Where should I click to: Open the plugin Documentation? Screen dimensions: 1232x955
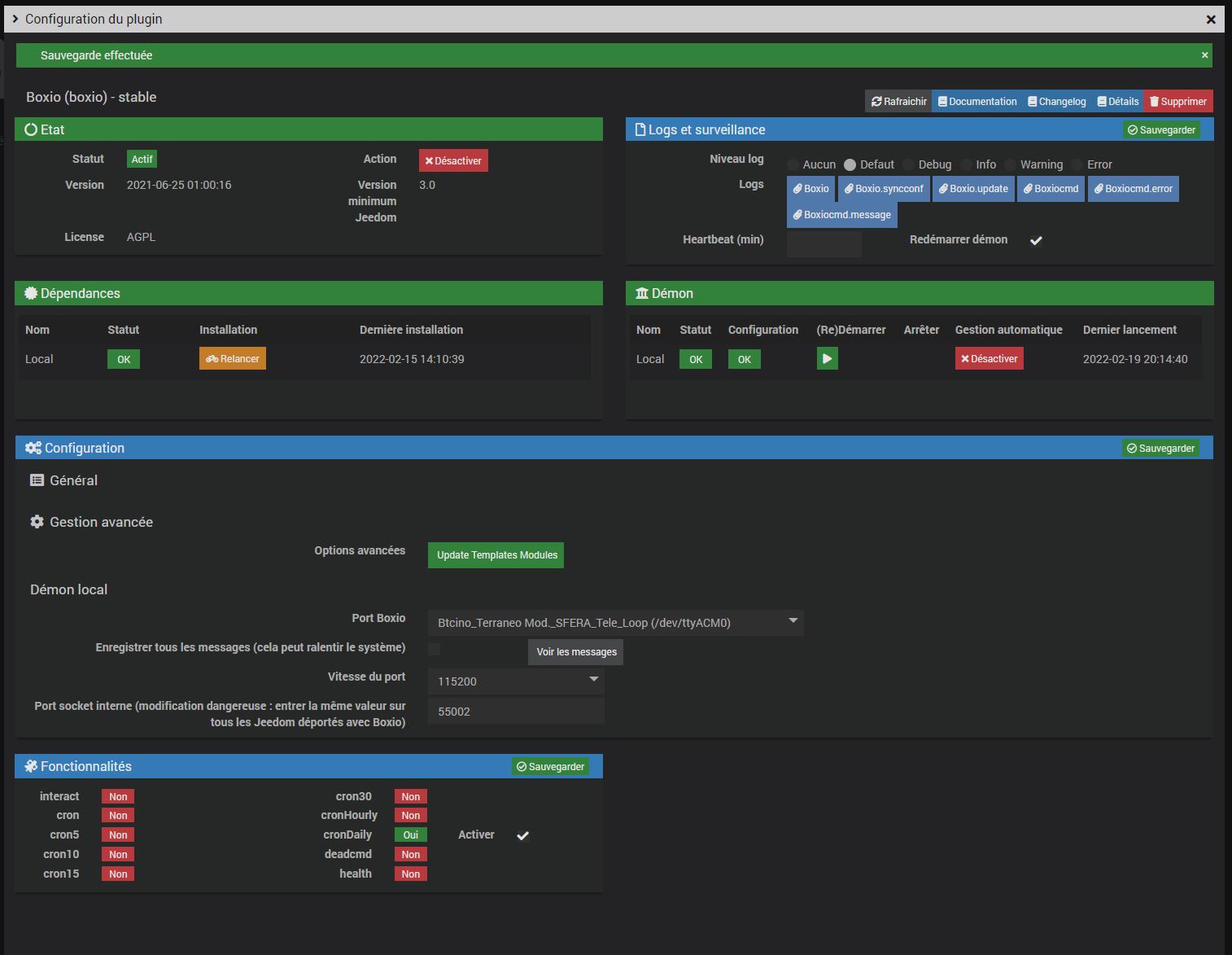[977, 102]
